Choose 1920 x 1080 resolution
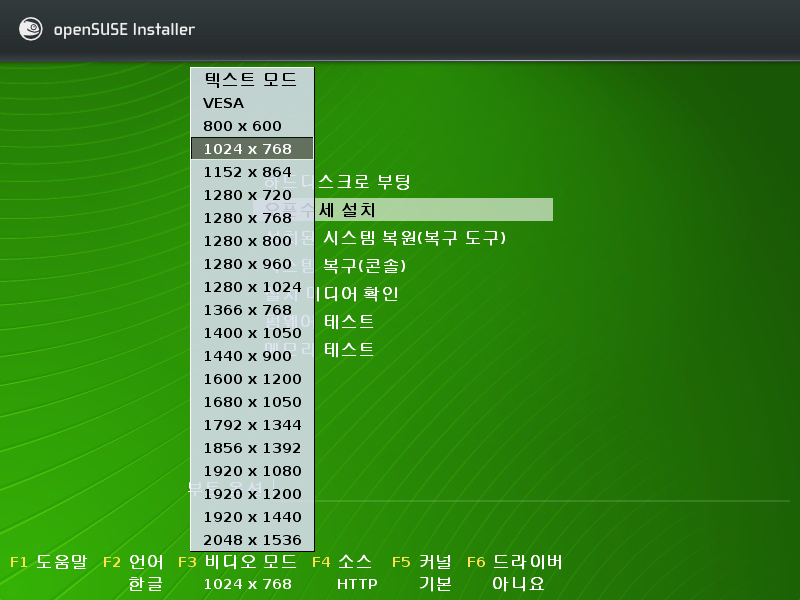This screenshot has height=600, width=800. (252, 471)
